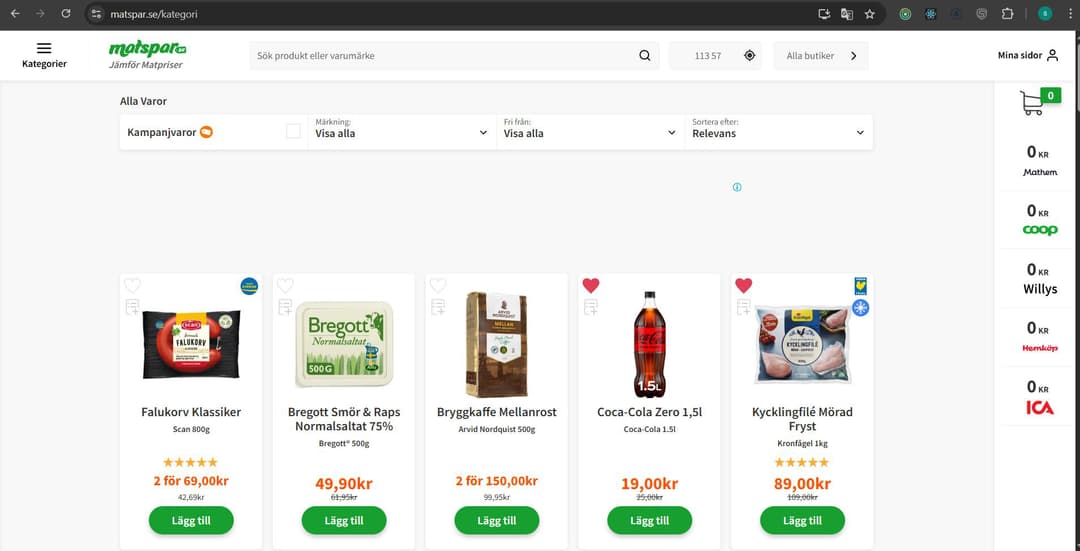Open the Bregott product image
1080x551 pixels.
[344, 344]
